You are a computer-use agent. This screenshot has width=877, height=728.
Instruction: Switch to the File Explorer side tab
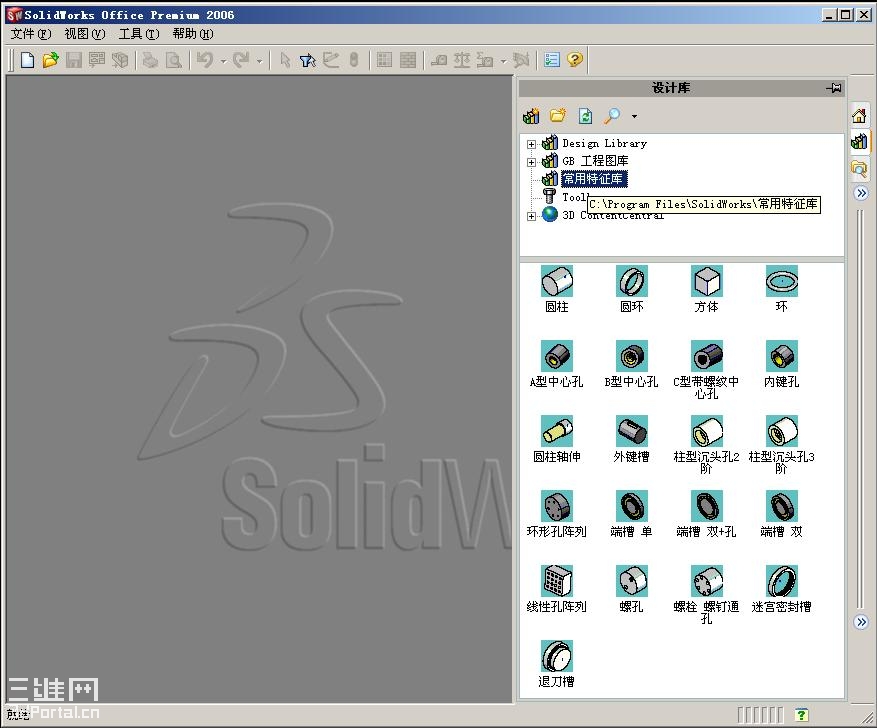coord(859,168)
